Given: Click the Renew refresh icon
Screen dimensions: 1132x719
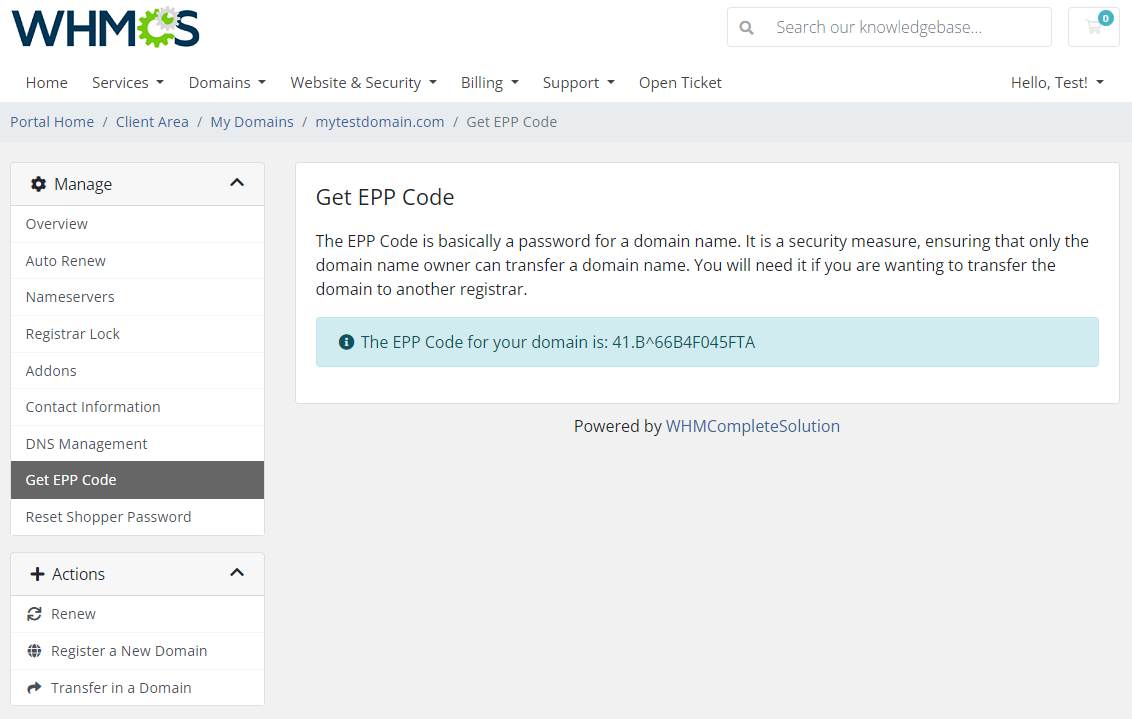Looking at the screenshot, I should (35, 614).
